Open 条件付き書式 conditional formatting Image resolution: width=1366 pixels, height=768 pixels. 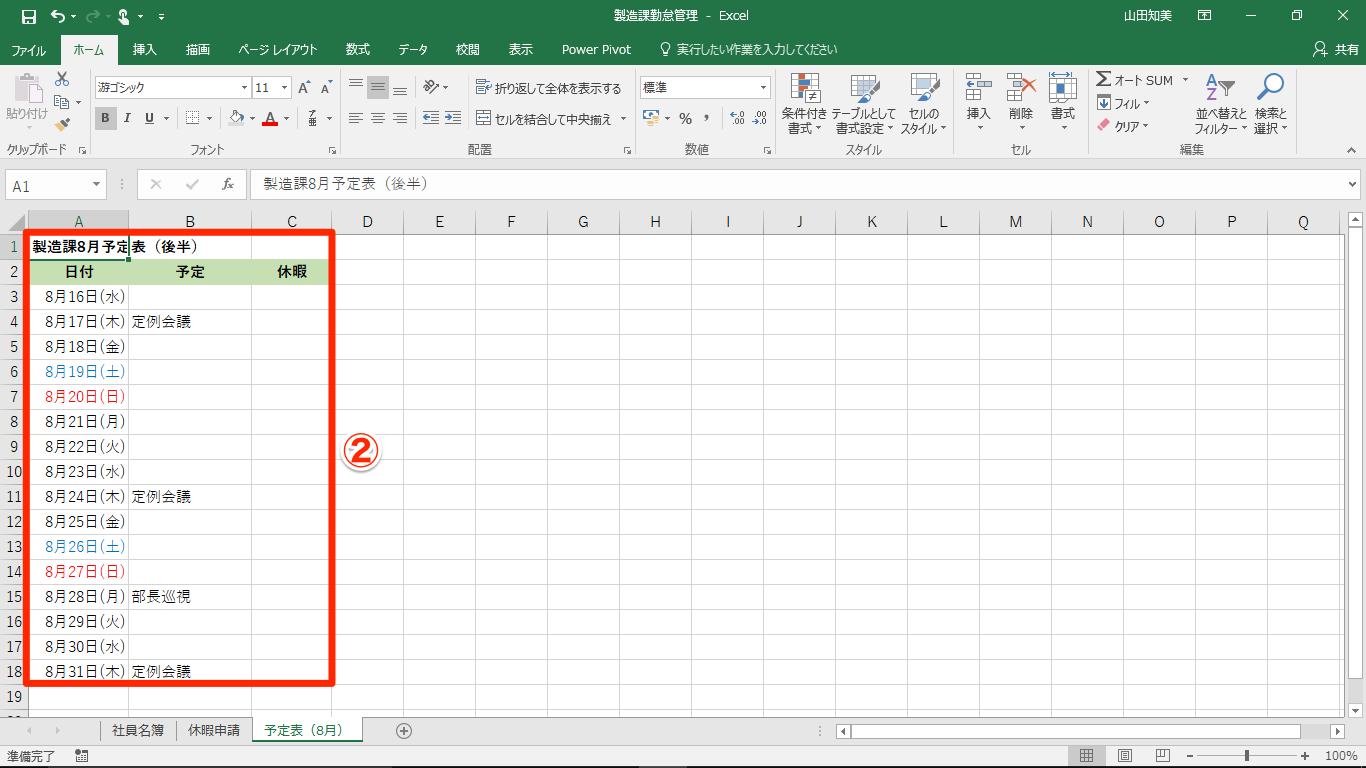[x=804, y=104]
